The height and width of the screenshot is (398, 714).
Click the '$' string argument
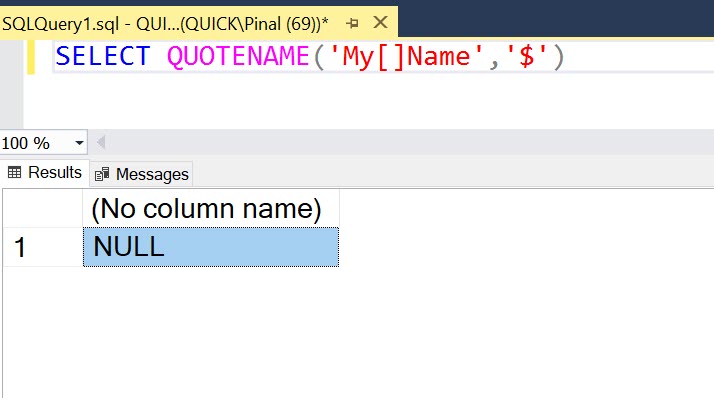click(x=526, y=56)
